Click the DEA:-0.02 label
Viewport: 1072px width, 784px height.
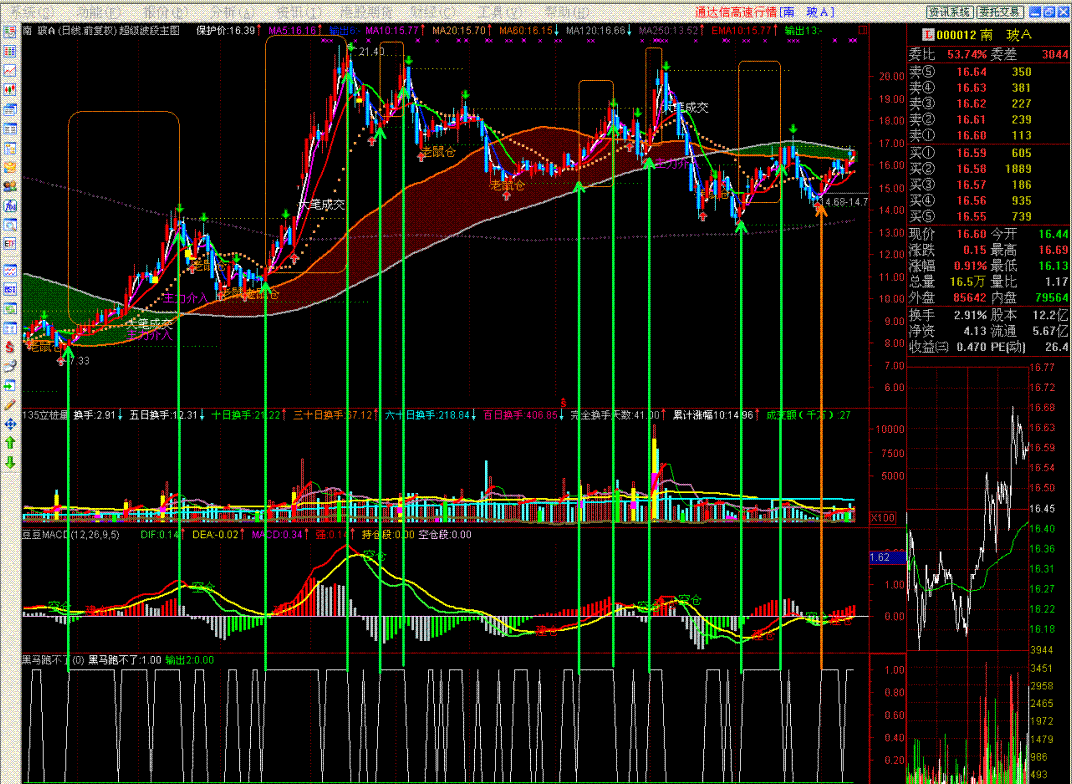click(x=215, y=535)
